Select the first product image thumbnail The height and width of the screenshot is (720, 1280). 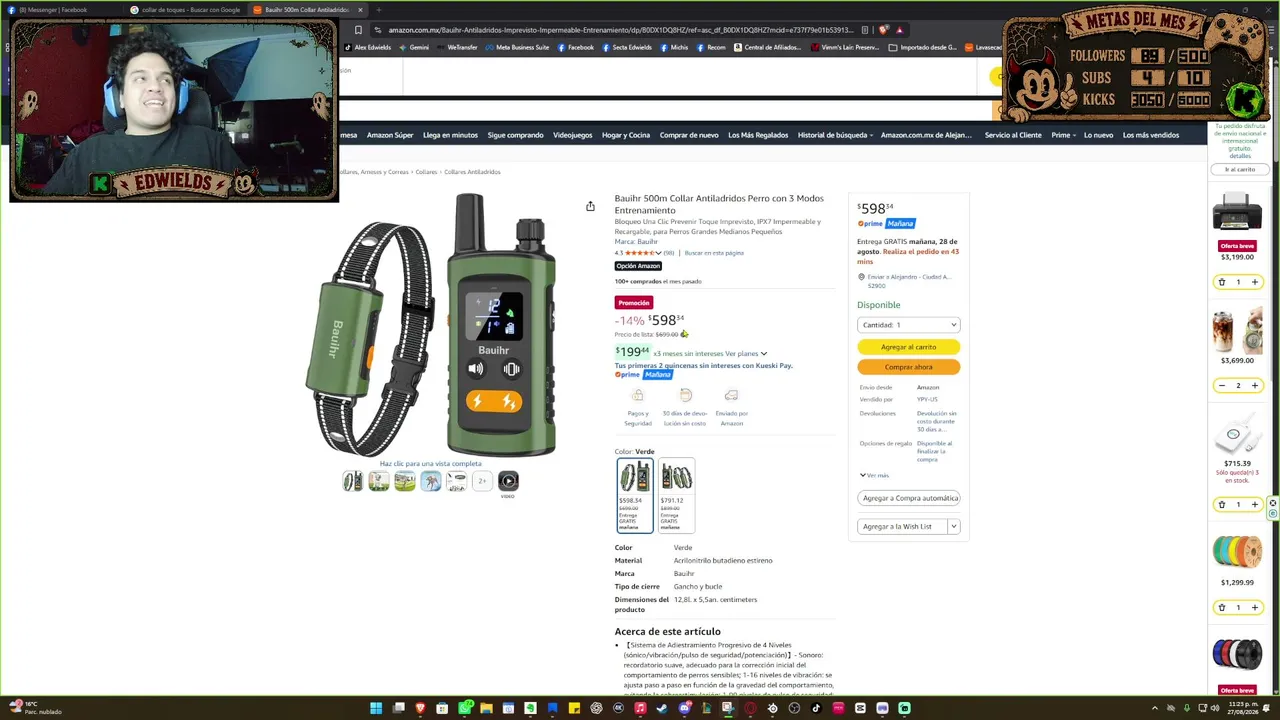pos(352,482)
